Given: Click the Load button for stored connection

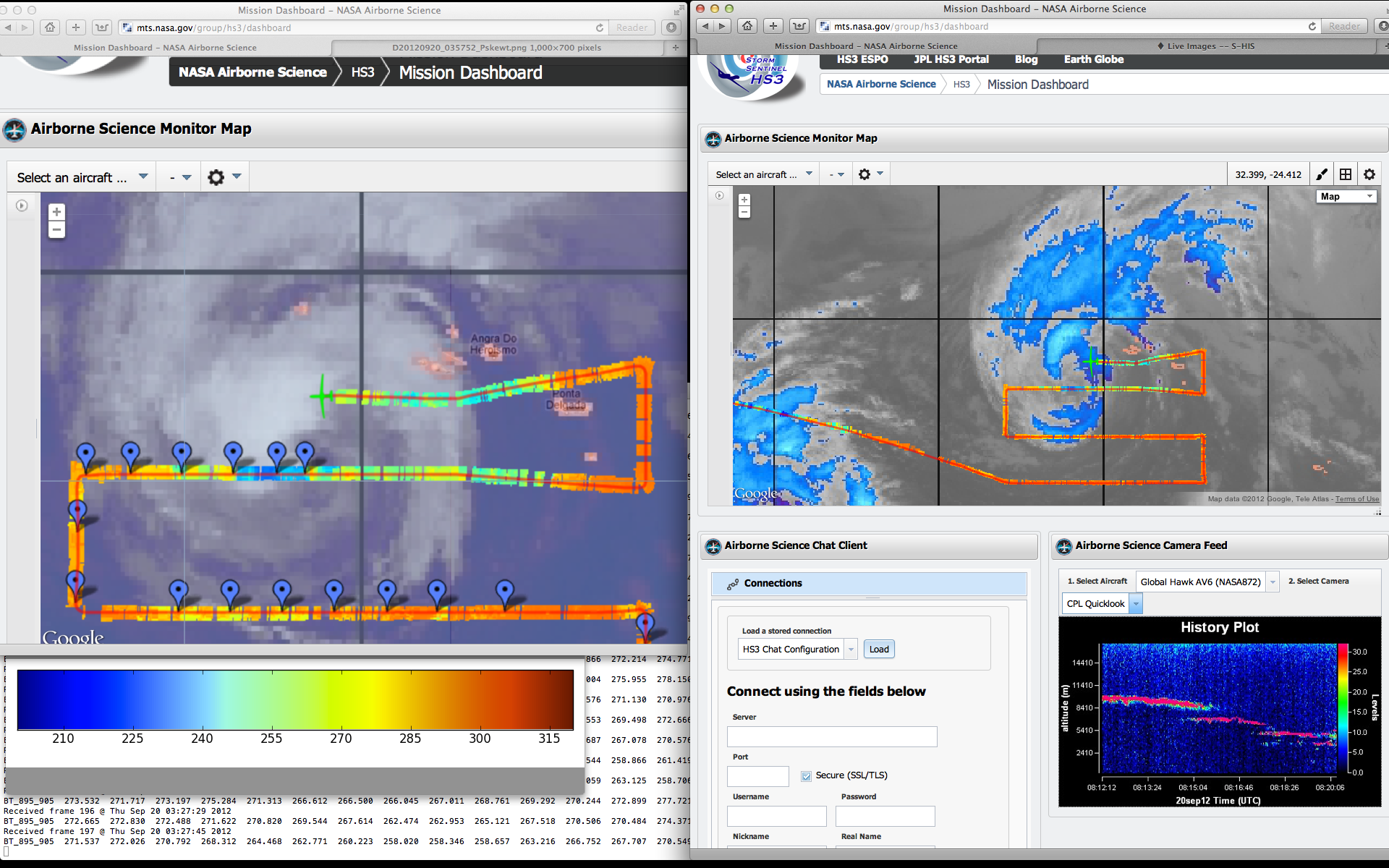Looking at the screenshot, I should [x=879, y=650].
